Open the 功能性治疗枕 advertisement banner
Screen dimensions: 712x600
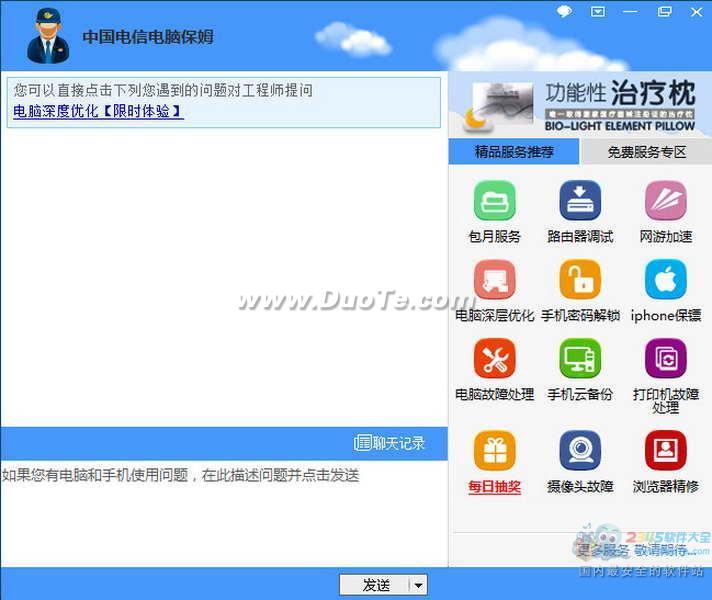pyautogui.click(x=580, y=104)
